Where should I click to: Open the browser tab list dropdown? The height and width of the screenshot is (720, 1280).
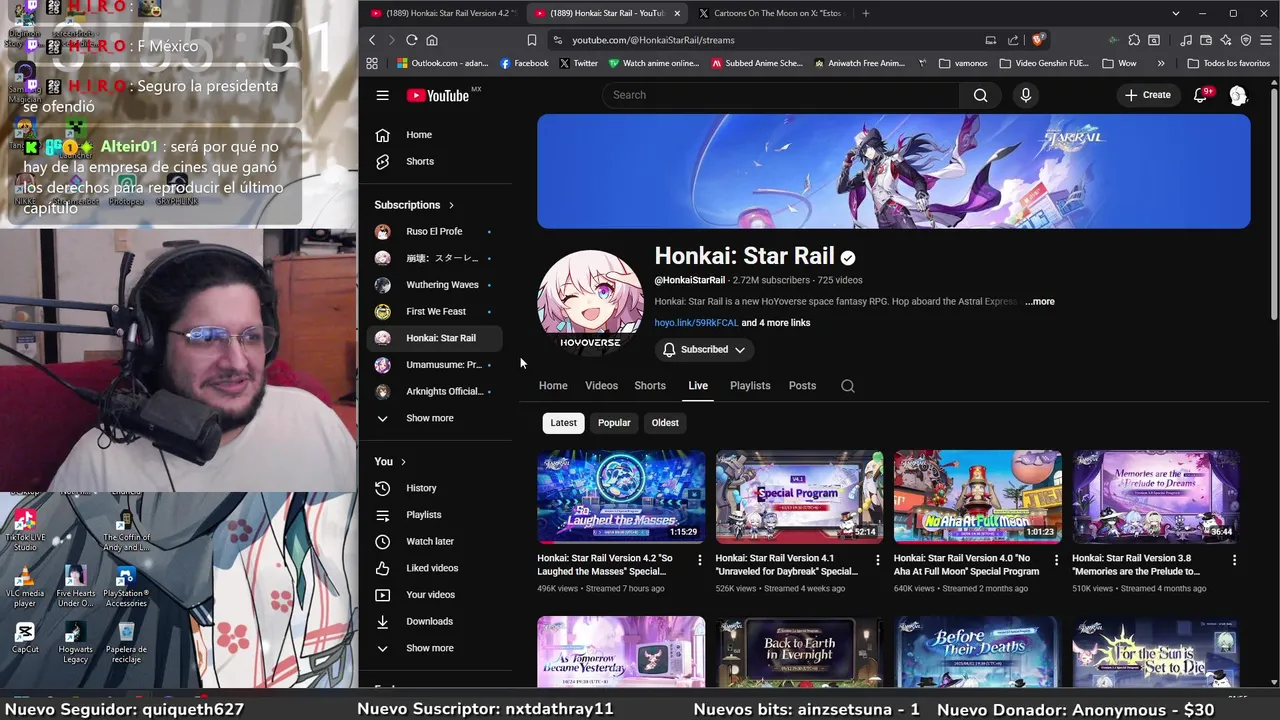coord(1176,13)
